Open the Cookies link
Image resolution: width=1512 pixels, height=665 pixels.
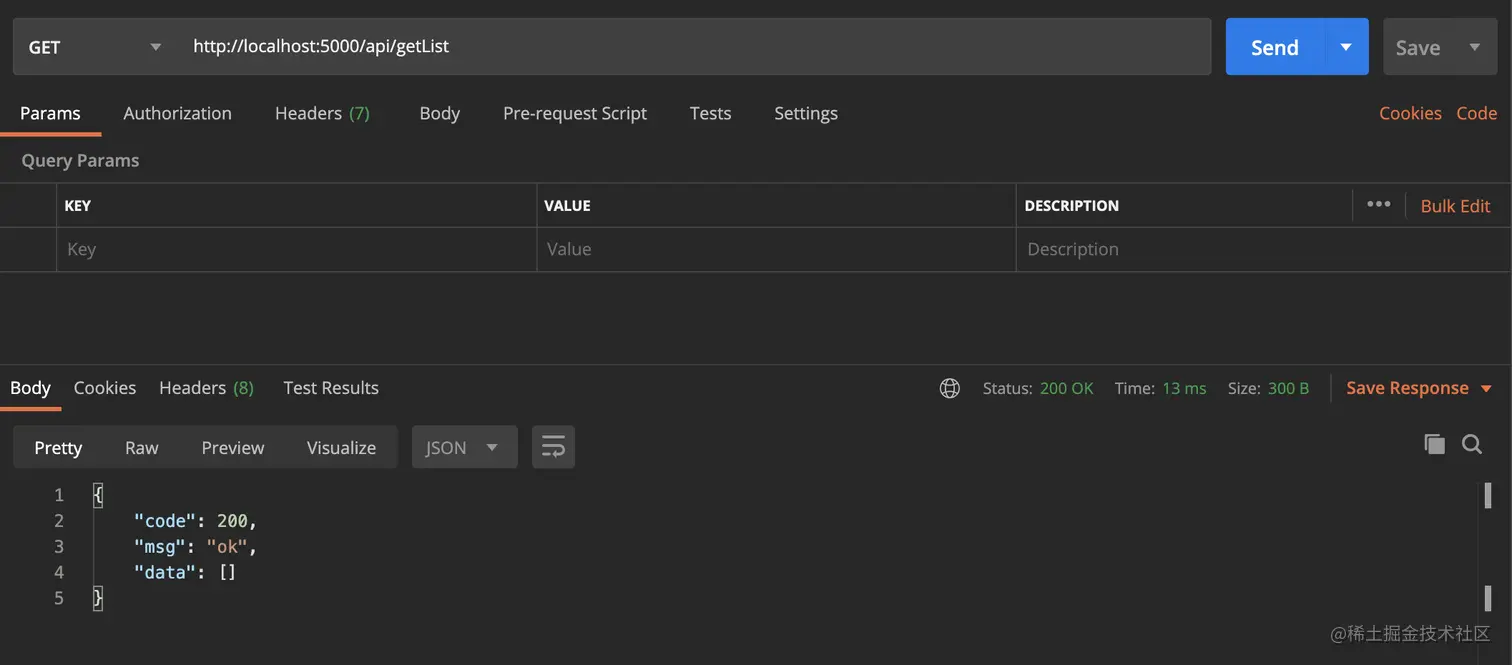pyautogui.click(x=1410, y=113)
